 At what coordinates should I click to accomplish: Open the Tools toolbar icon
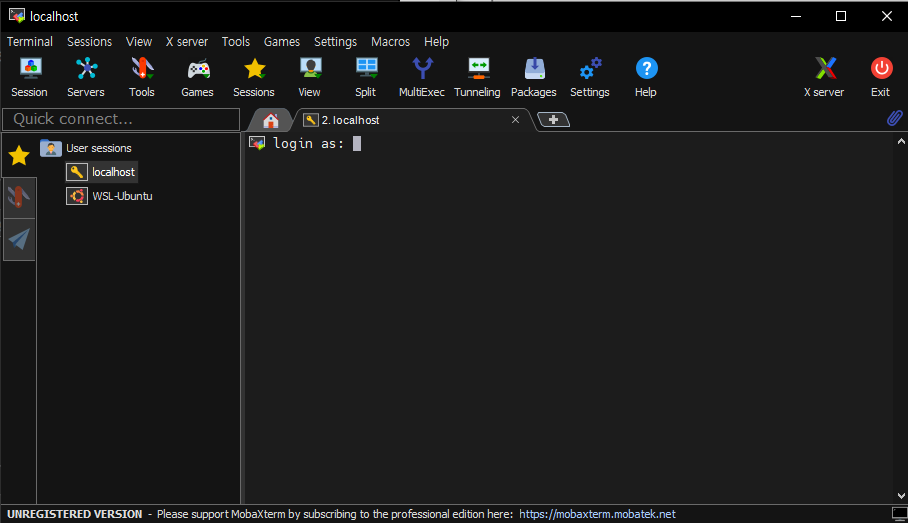142,77
